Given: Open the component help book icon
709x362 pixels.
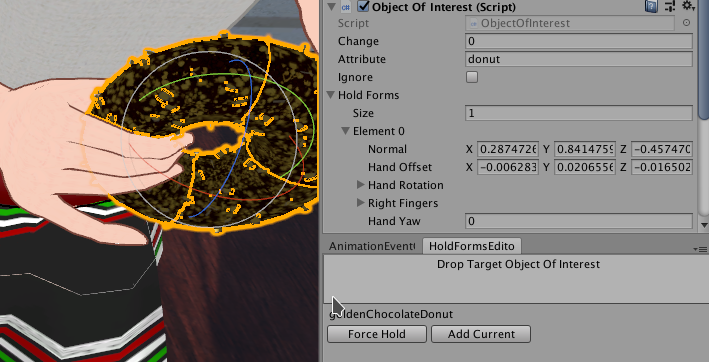Looking at the screenshot, I should coord(651,6).
